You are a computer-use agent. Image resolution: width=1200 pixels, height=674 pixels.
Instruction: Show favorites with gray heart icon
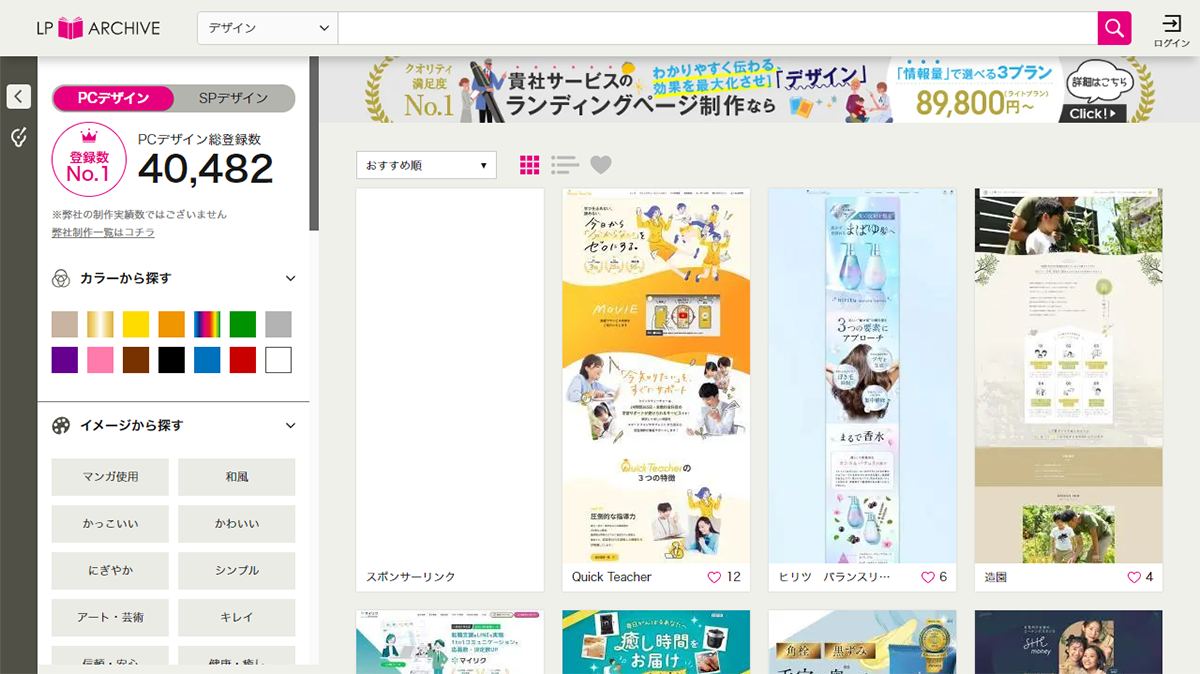point(600,165)
